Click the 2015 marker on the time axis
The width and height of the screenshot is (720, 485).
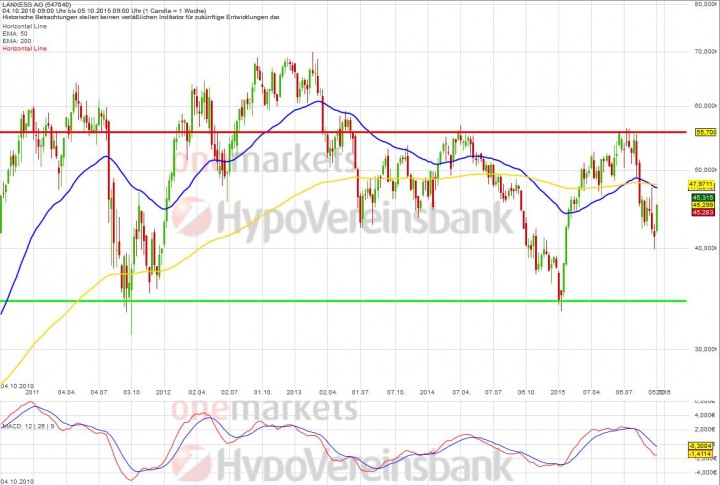click(x=559, y=393)
